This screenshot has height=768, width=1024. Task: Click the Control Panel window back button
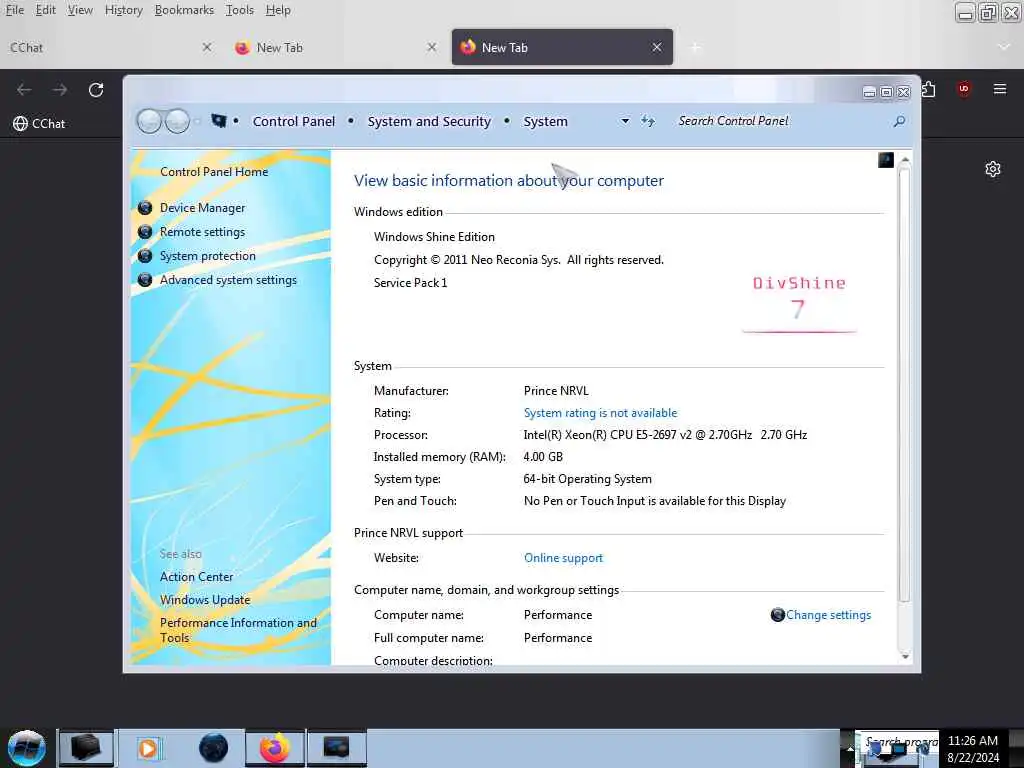tap(150, 121)
